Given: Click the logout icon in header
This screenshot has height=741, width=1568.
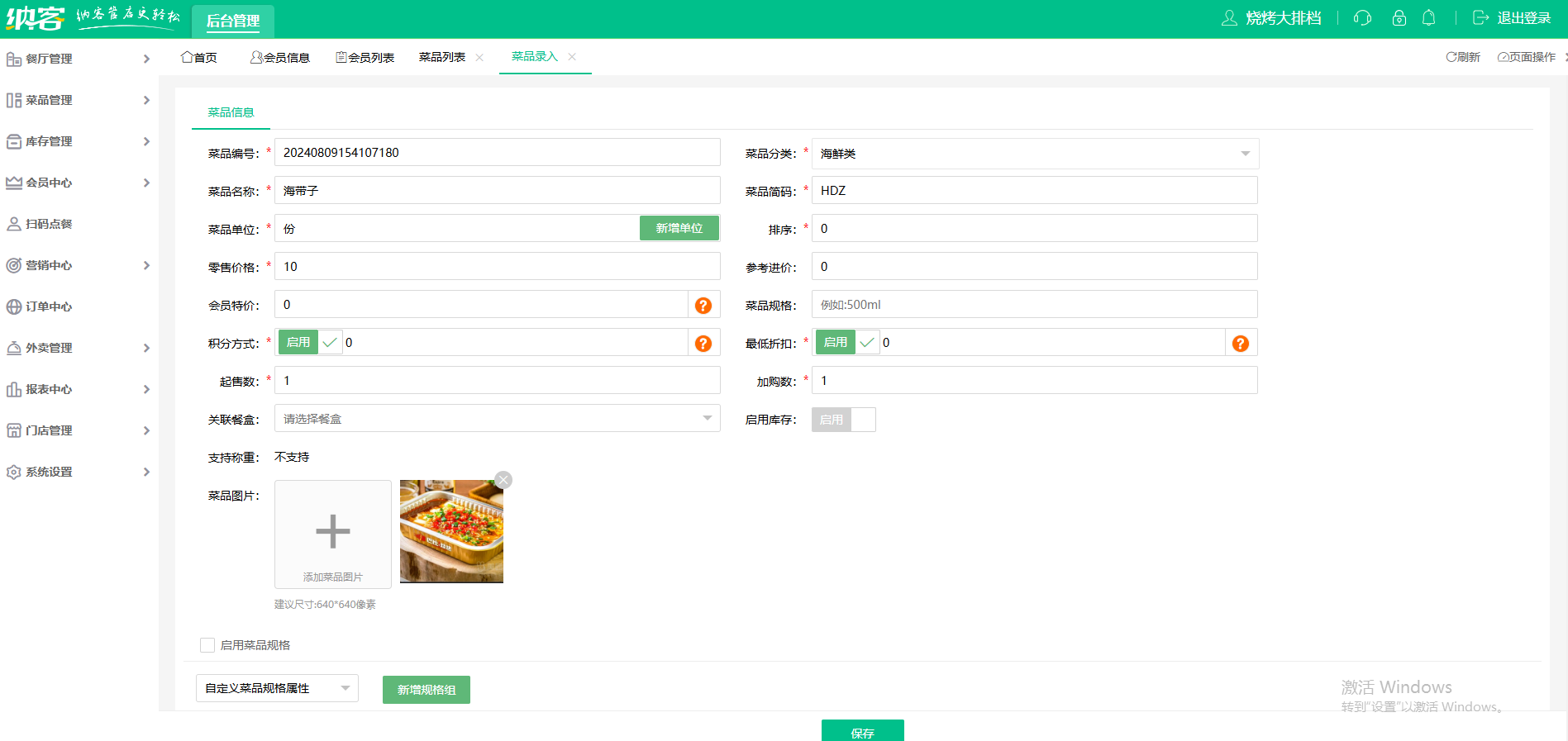Looking at the screenshot, I should (x=1481, y=18).
